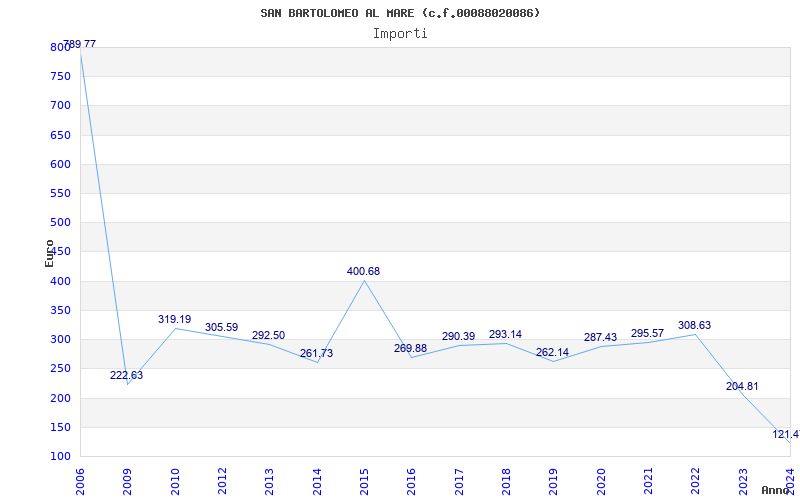800x500 pixels.
Task: Select the 305.59 data label
Action: tap(221, 328)
